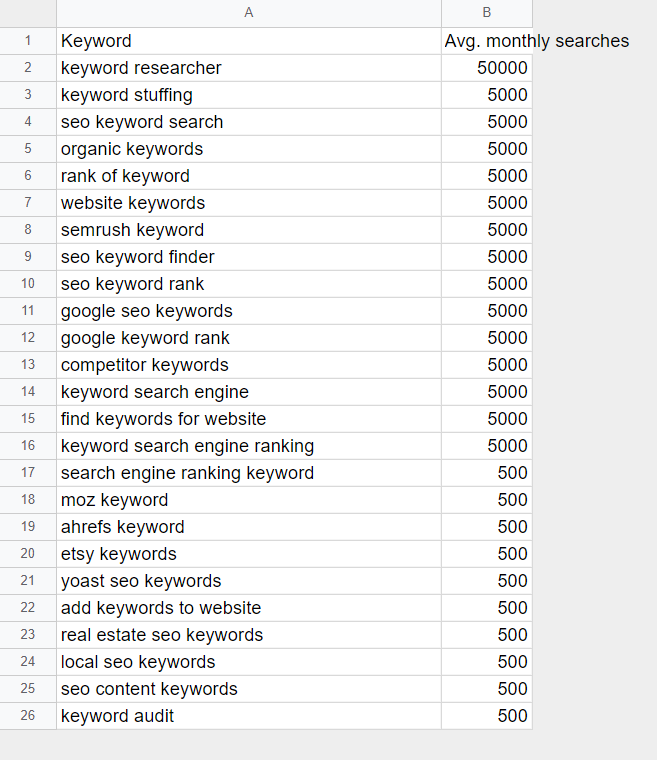Select the 500 value for ahrefs keyword
This screenshot has width=657, height=760.
tap(487, 527)
